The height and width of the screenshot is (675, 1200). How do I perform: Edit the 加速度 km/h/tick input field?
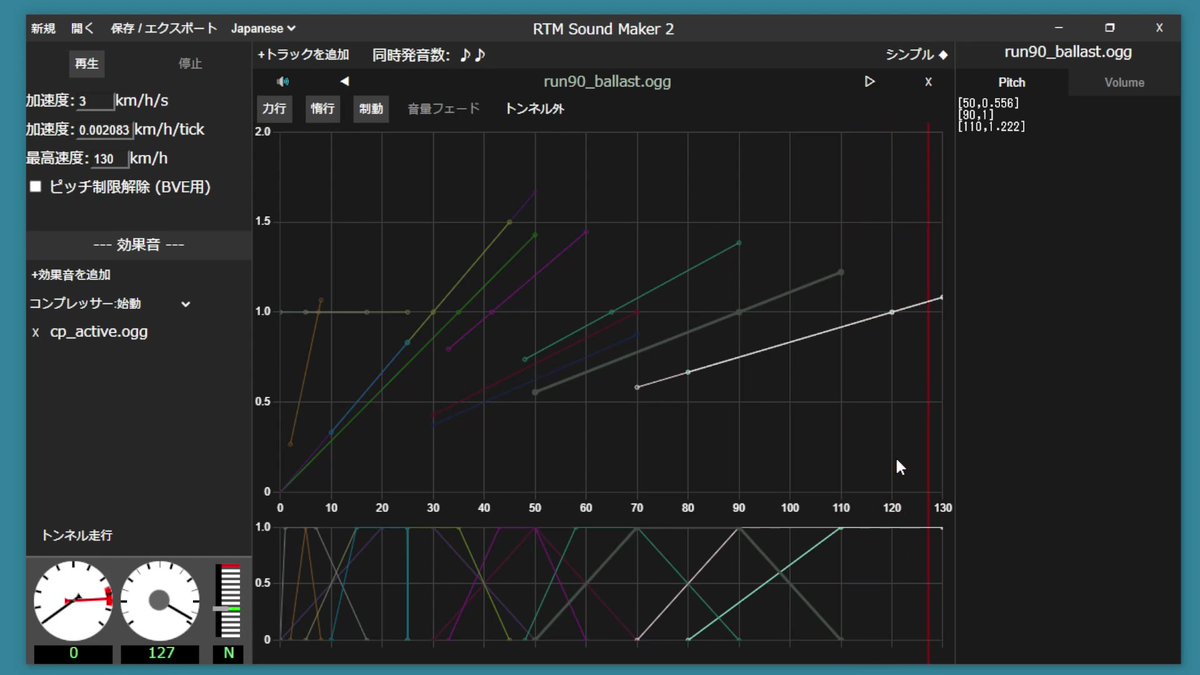point(105,129)
